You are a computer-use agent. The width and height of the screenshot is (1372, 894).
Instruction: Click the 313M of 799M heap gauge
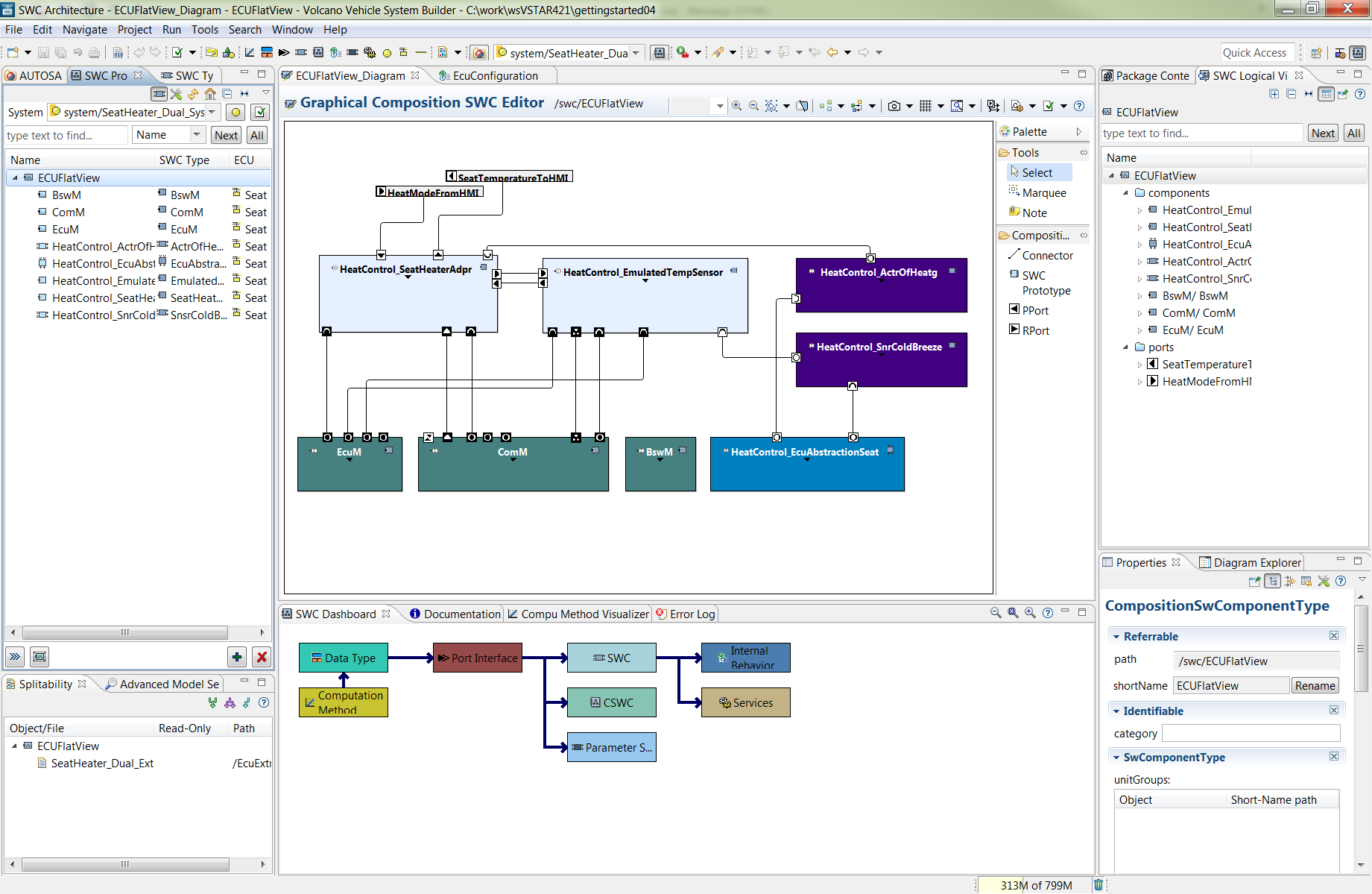1036,885
